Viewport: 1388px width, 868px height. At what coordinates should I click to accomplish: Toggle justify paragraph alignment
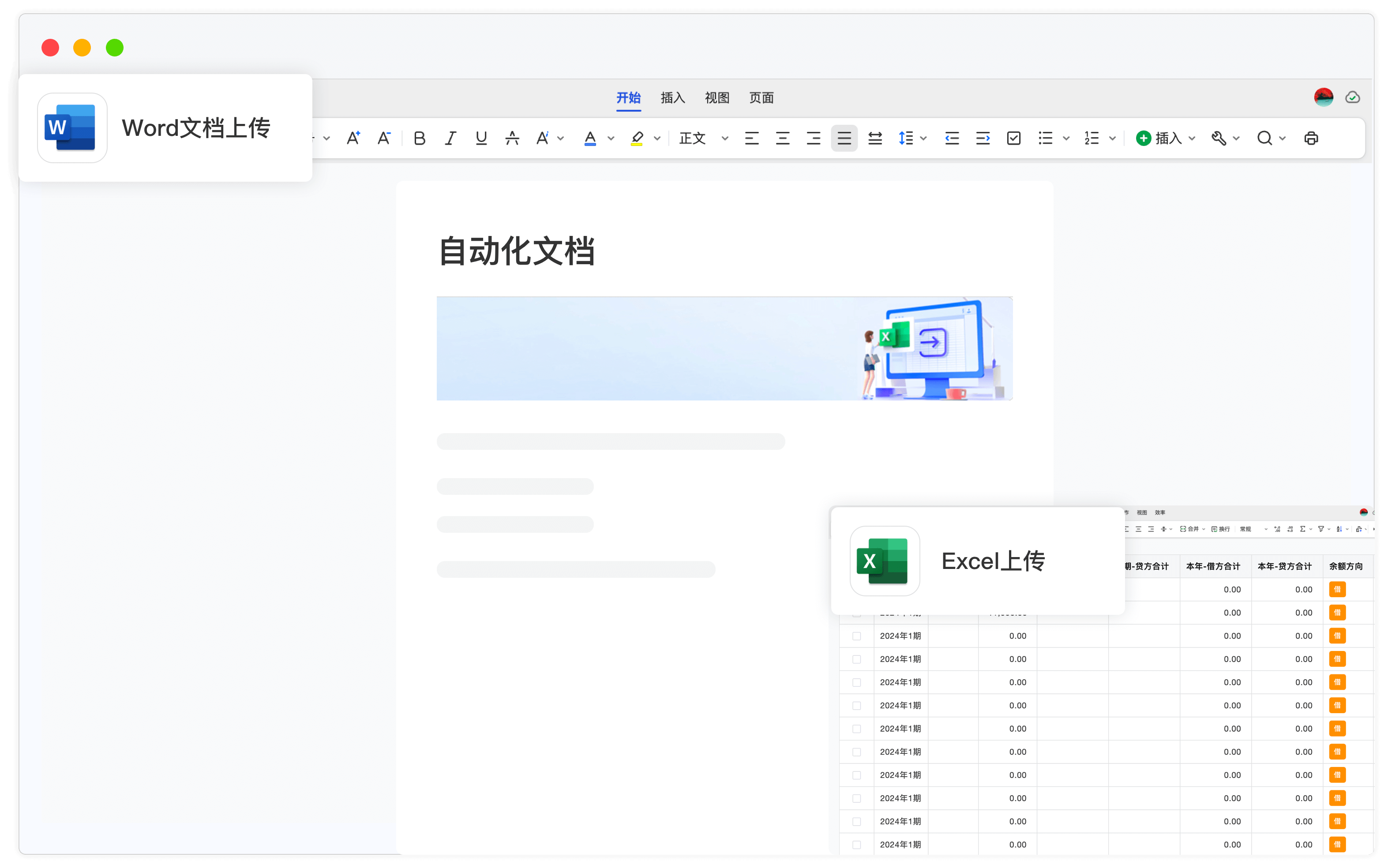pos(844,138)
